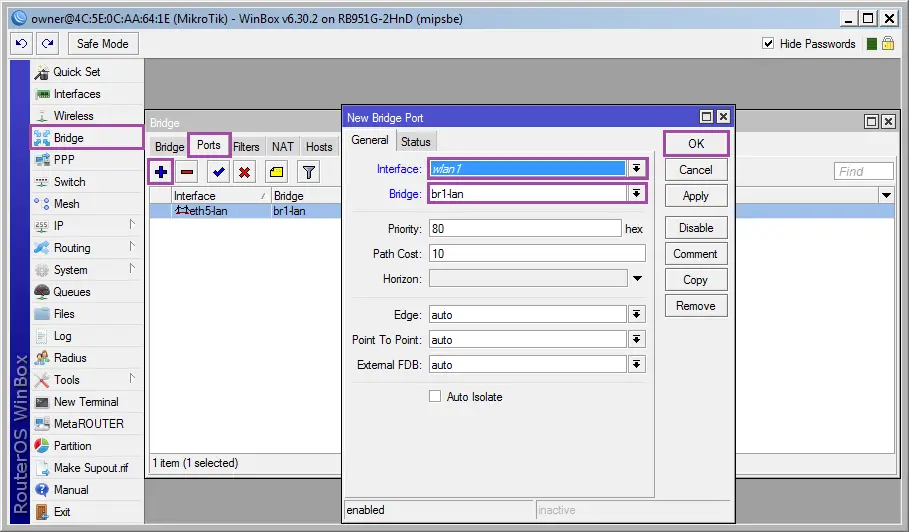Switch to the General tab
The height and width of the screenshot is (532, 909).
(370, 140)
